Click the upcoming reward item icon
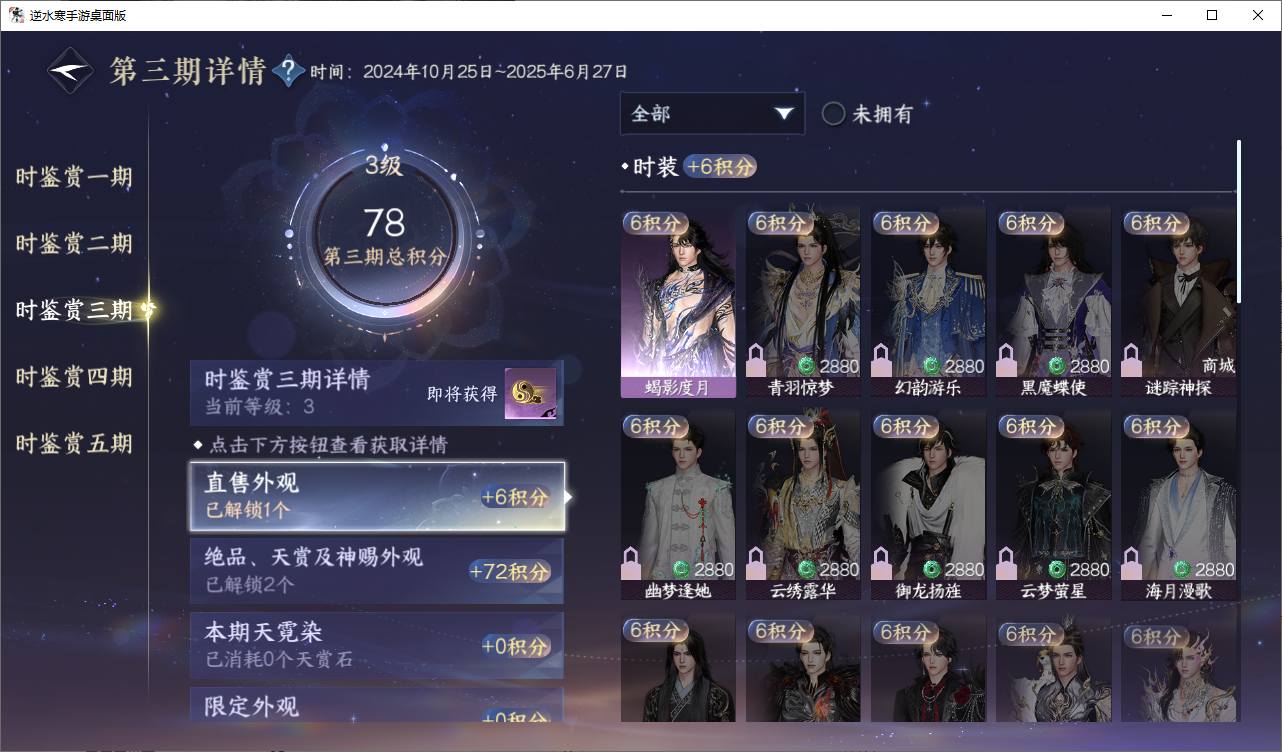The width and height of the screenshot is (1282, 752). pos(530,394)
